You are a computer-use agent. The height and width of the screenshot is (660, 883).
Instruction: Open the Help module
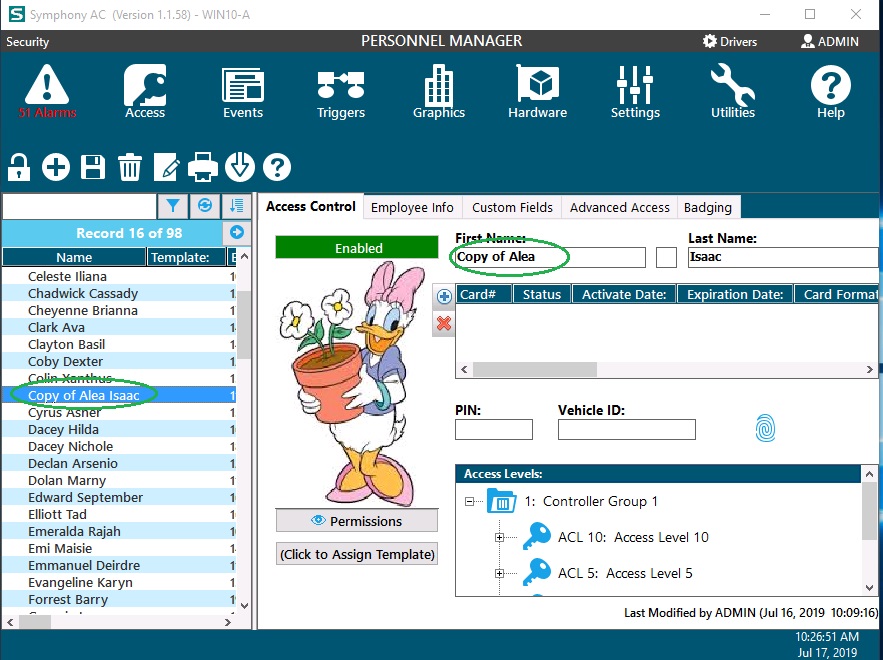831,92
